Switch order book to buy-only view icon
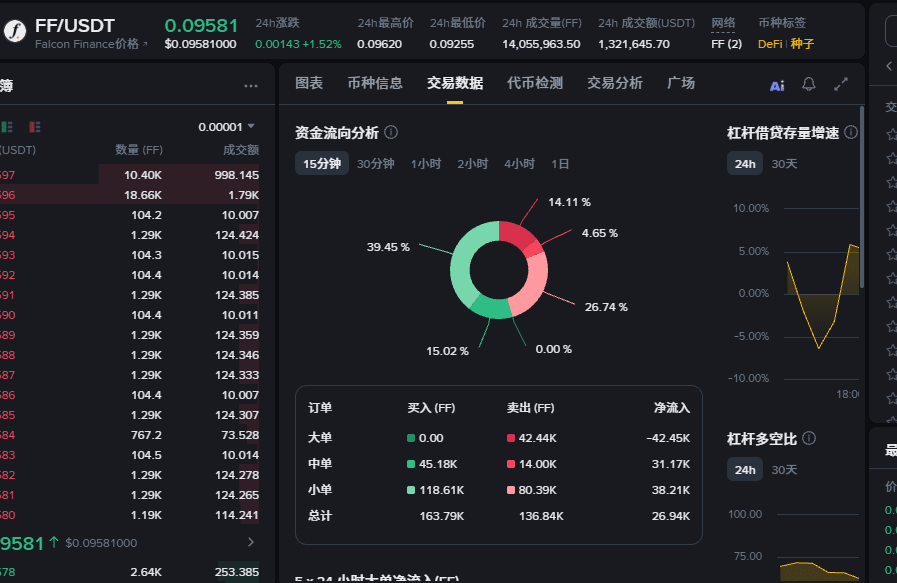Viewport: 897px width, 583px height. click(6, 127)
